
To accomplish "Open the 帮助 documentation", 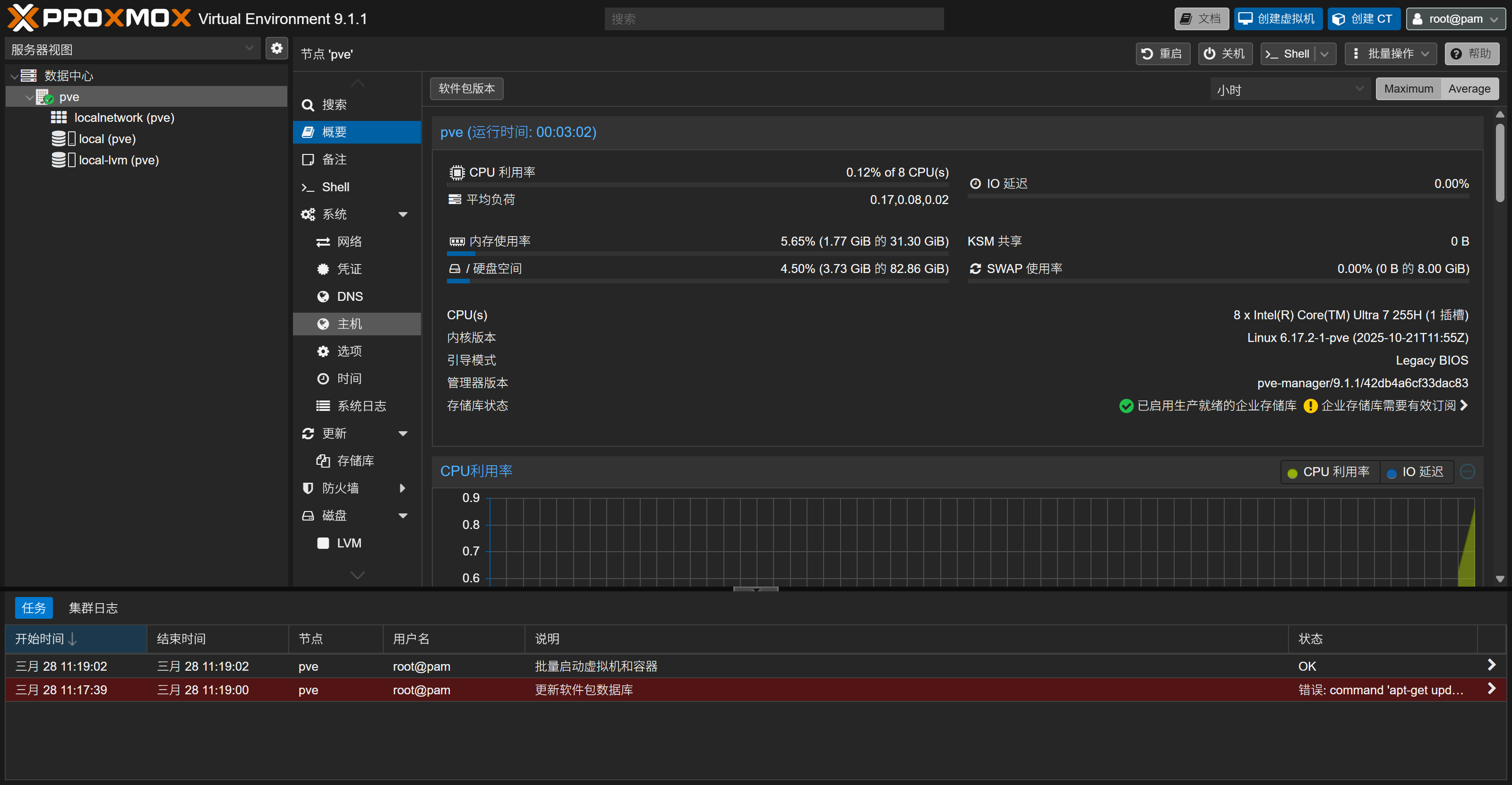I will click(1472, 53).
